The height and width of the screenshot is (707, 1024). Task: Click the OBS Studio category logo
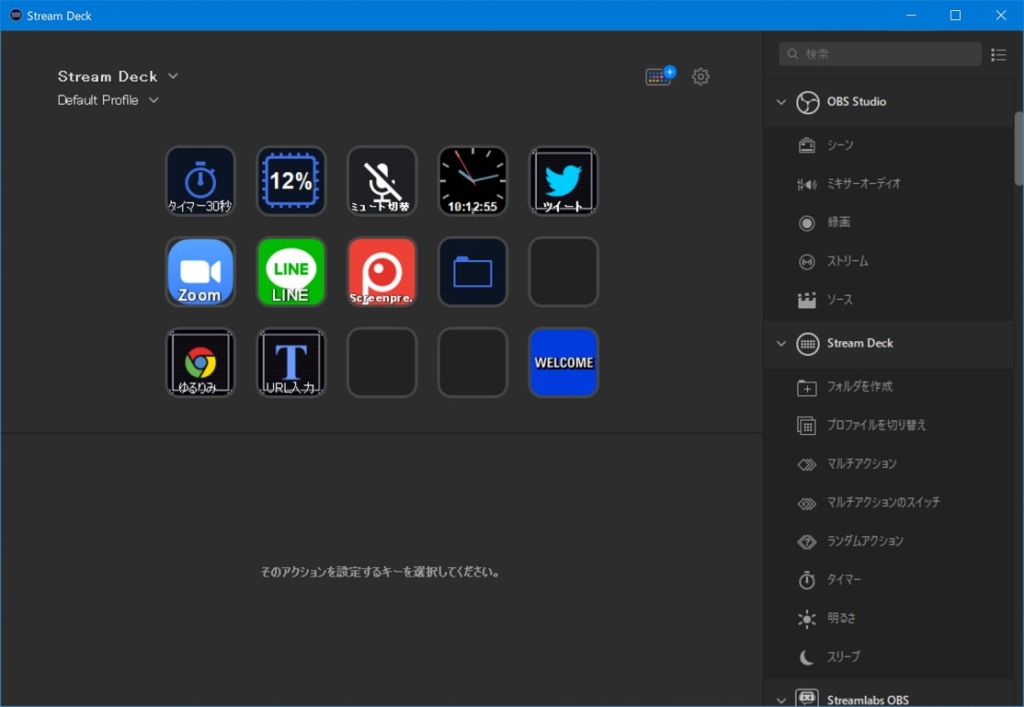(x=808, y=102)
